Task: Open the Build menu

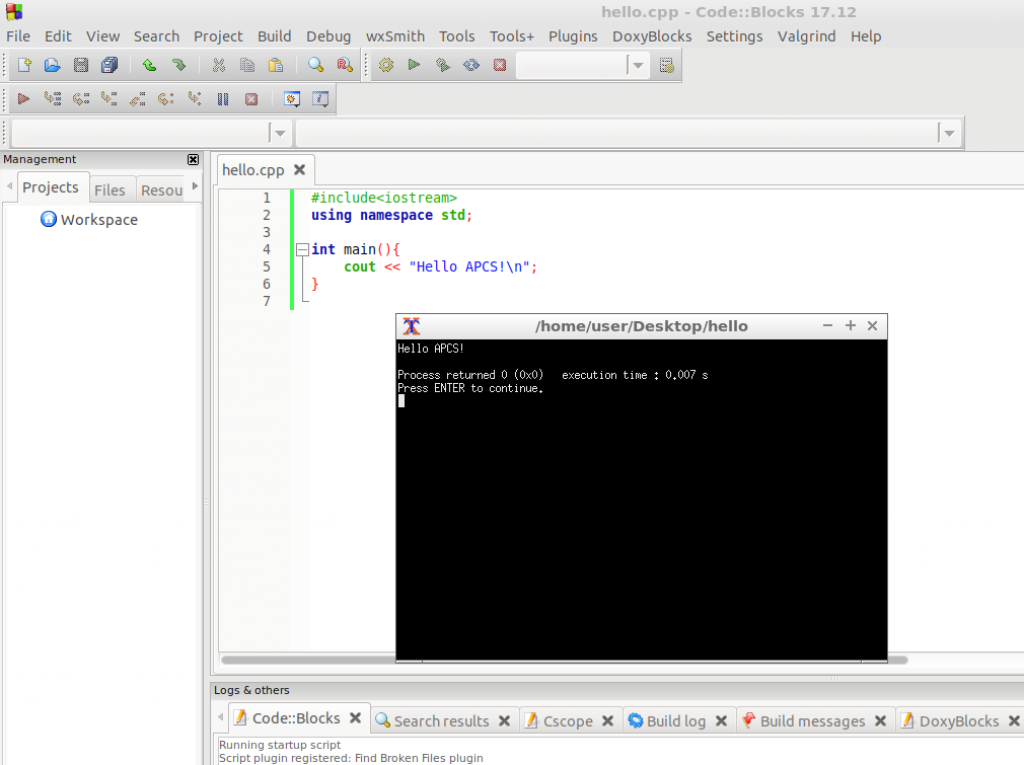Action: 274,36
